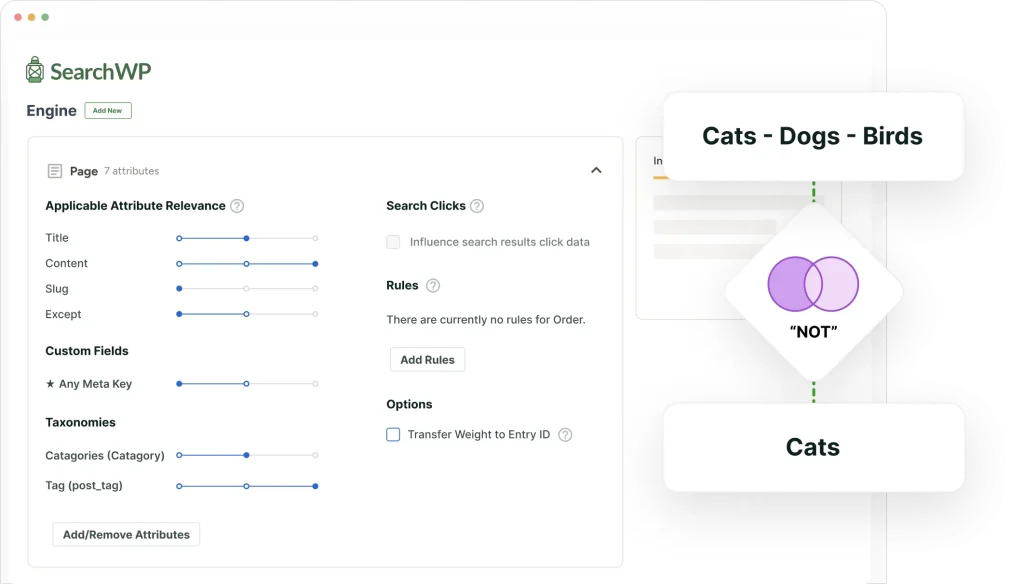Enable Influence search results click data checkbox

click(393, 242)
